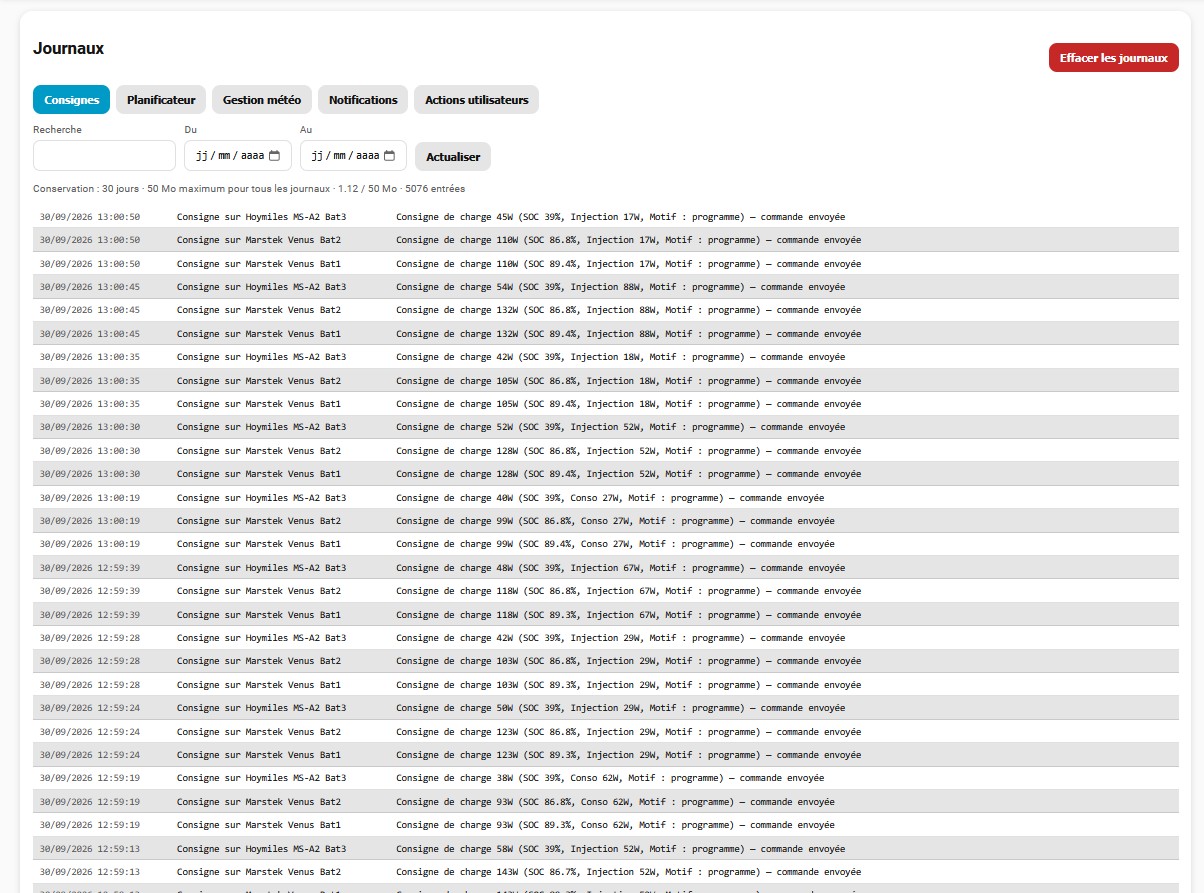
Task: Click 'Consigne de charge 54W' log message
Action: coord(620,287)
